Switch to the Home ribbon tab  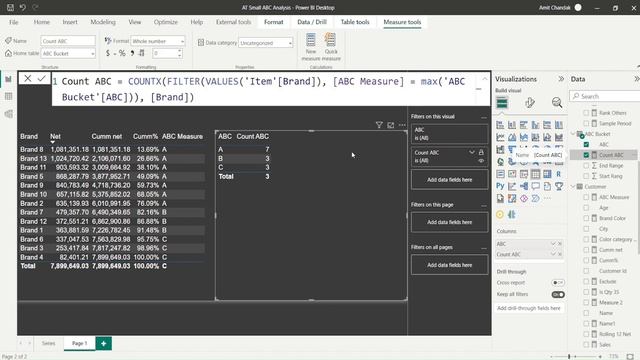[42, 22]
